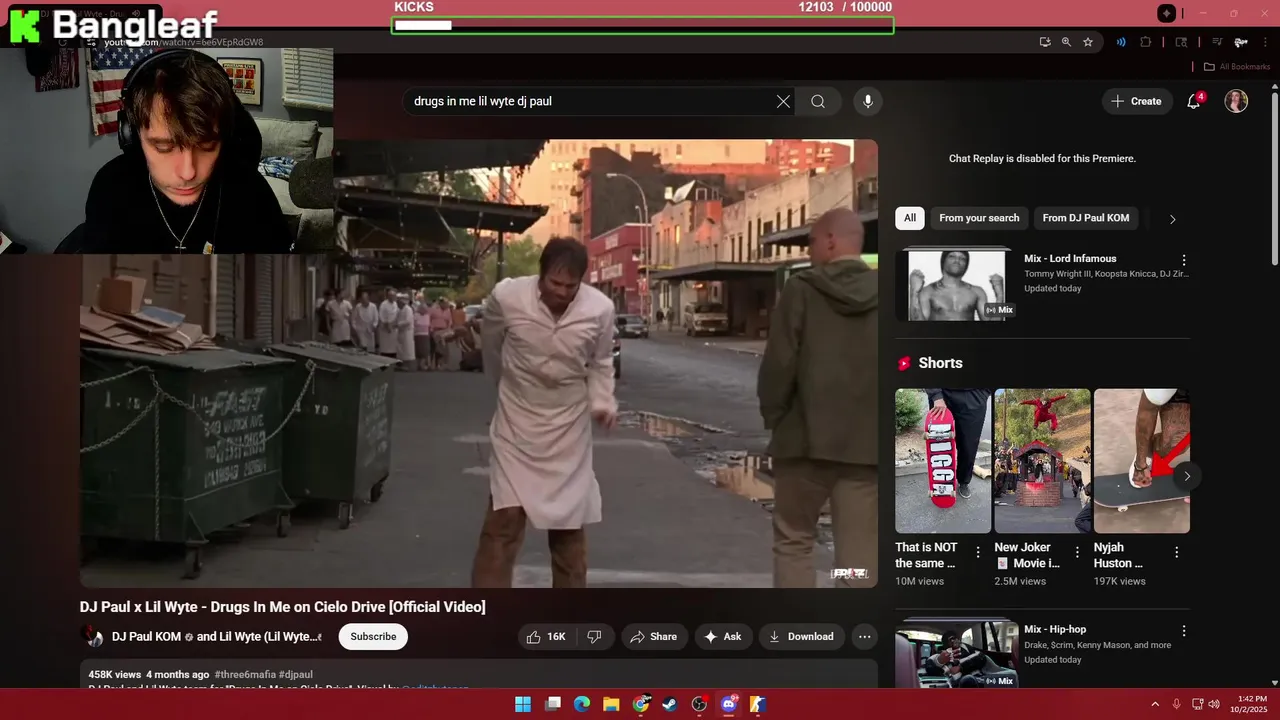Install app icon in address bar
The image size is (1280, 720).
pyautogui.click(x=1045, y=42)
